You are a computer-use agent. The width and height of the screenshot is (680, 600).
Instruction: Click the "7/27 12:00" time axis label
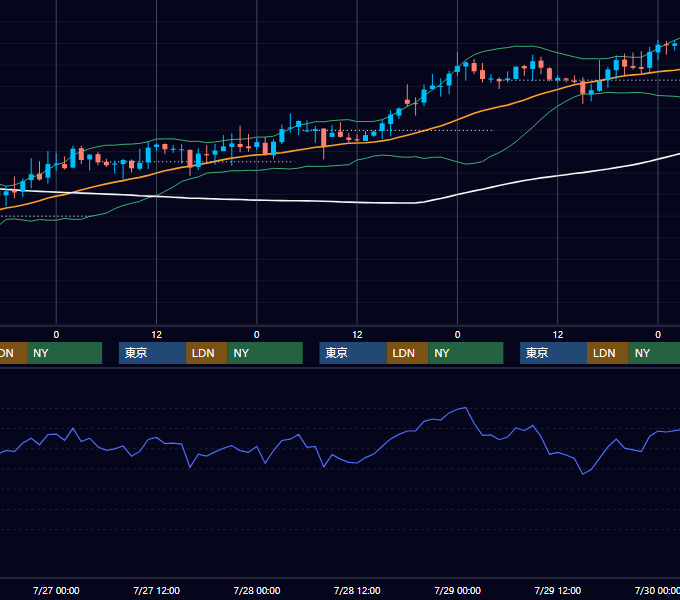[x=157, y=590]
